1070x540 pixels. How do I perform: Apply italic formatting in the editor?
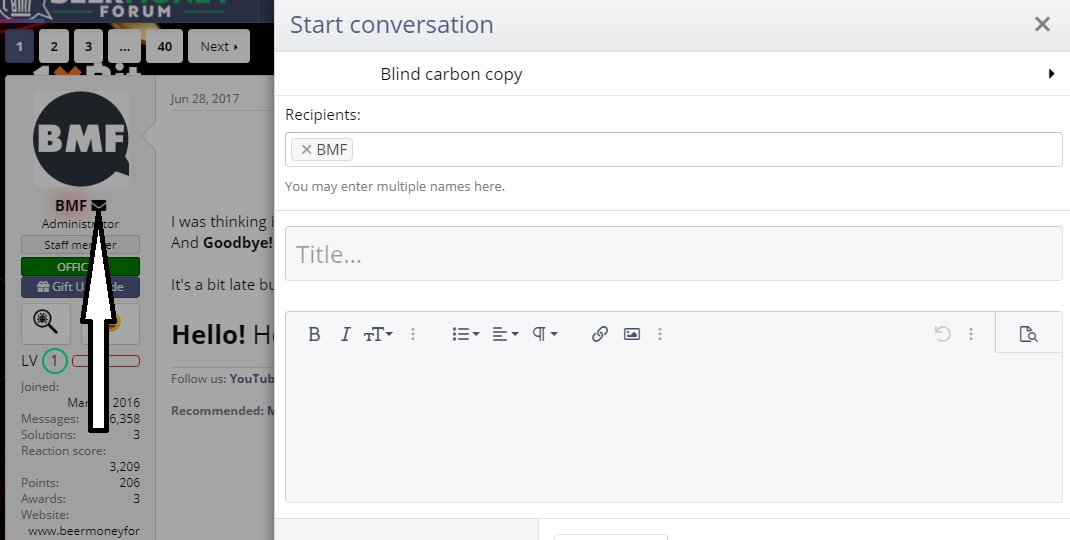(x=345, y=334)
